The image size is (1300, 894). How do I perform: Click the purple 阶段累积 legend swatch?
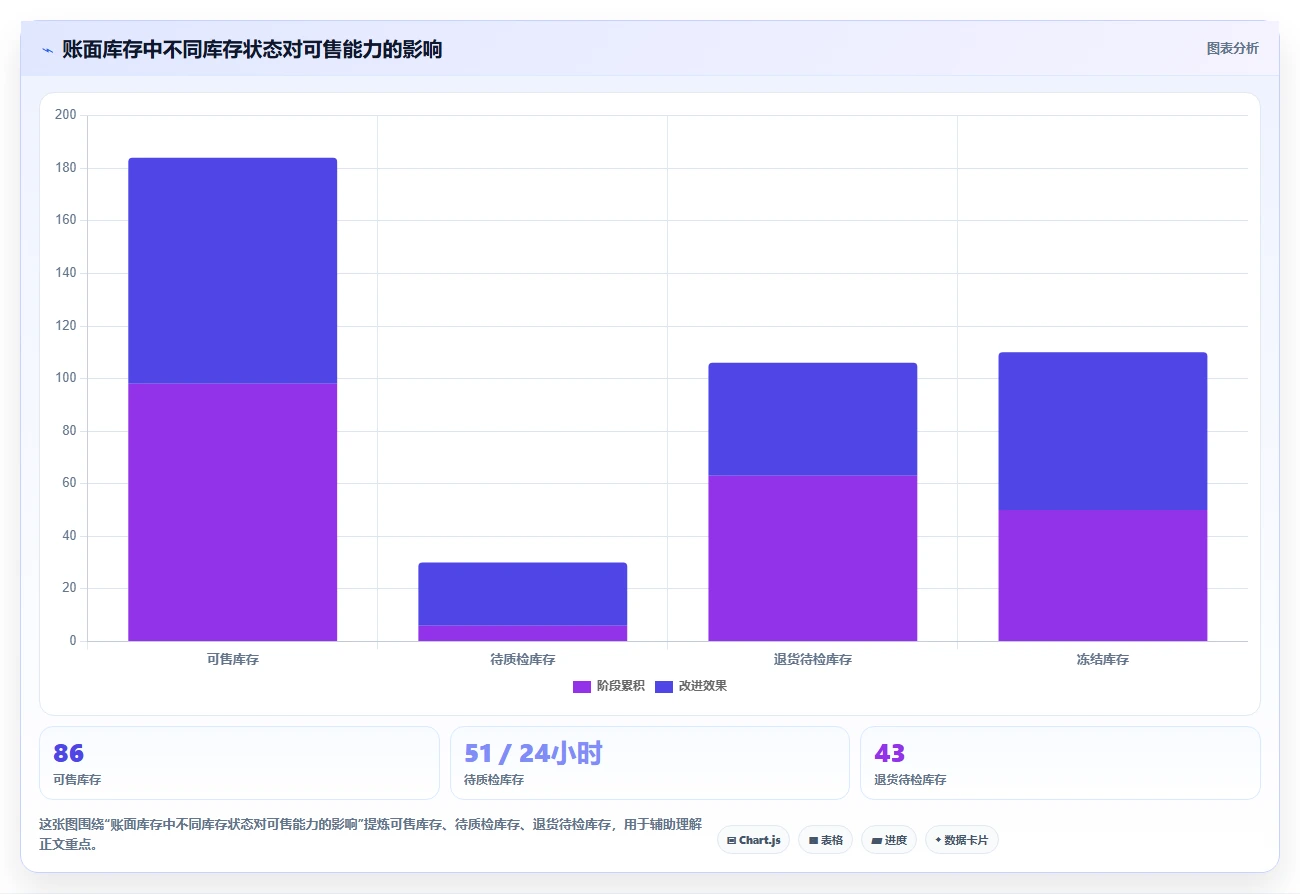582,686
